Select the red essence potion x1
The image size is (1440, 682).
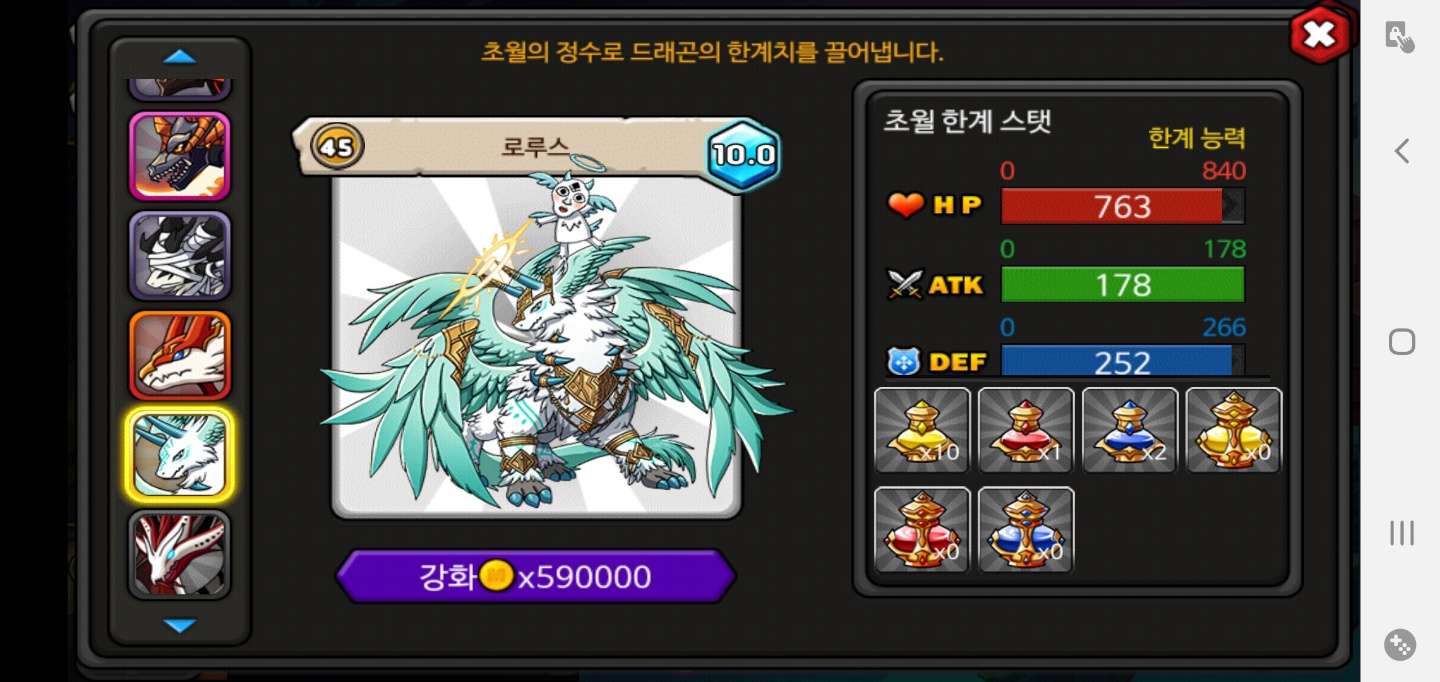click(x=1026, y=430)
